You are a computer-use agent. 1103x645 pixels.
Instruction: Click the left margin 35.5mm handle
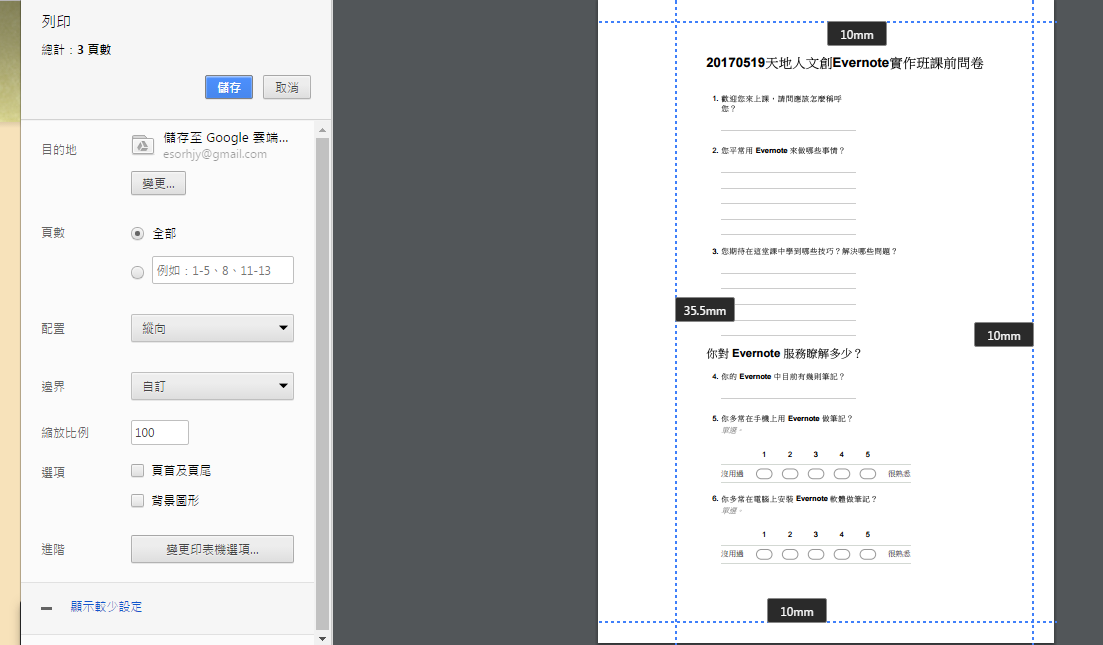pos(705,310)
